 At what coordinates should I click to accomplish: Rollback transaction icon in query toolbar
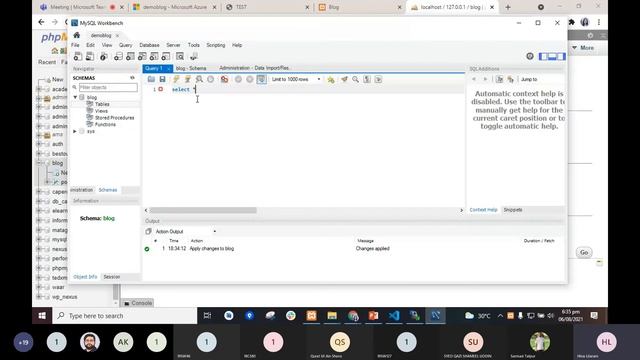249,79
